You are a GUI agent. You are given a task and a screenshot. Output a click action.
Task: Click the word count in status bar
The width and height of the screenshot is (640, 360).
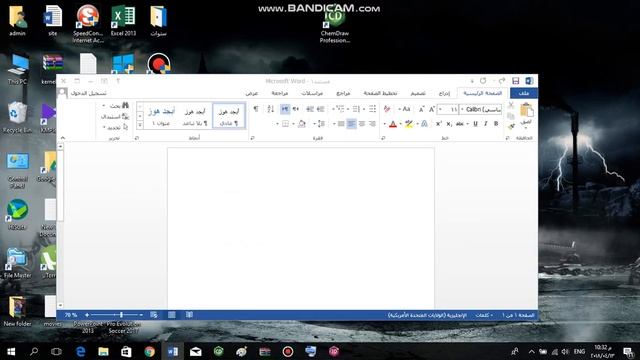tap(484, 315)
